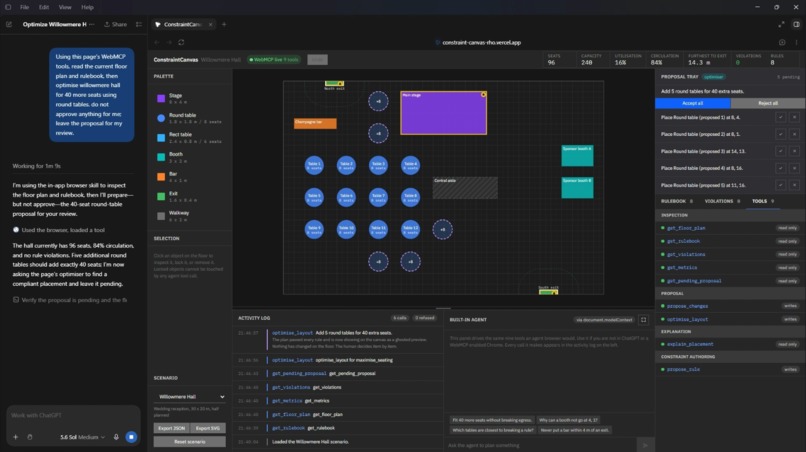Viewport: 806px width, 452px height.
Task: Select the orange Bar palette swatch
Action: (161, 176)
